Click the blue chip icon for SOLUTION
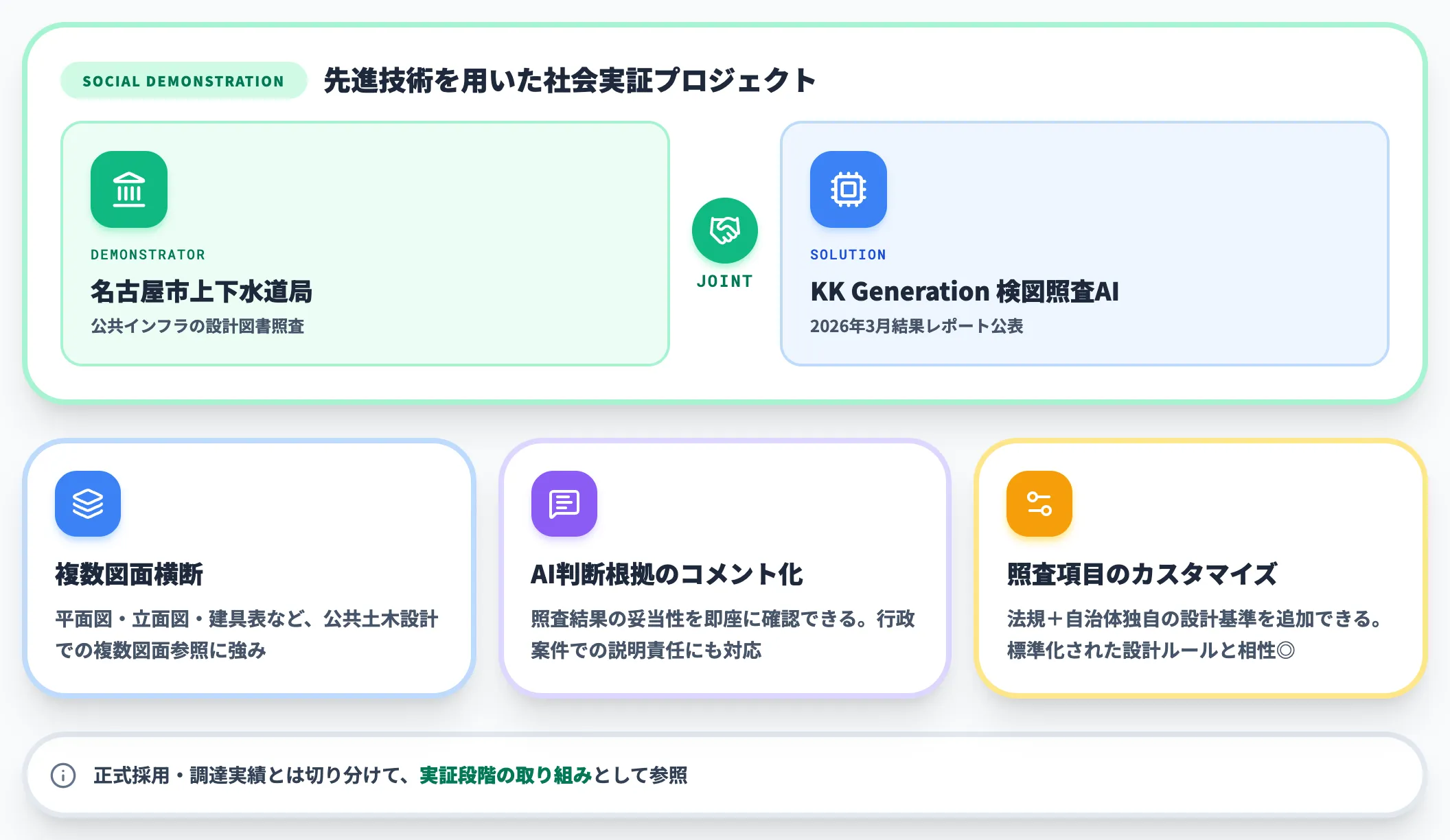Viewport: 1450px width, 840px height. [849, 189]
